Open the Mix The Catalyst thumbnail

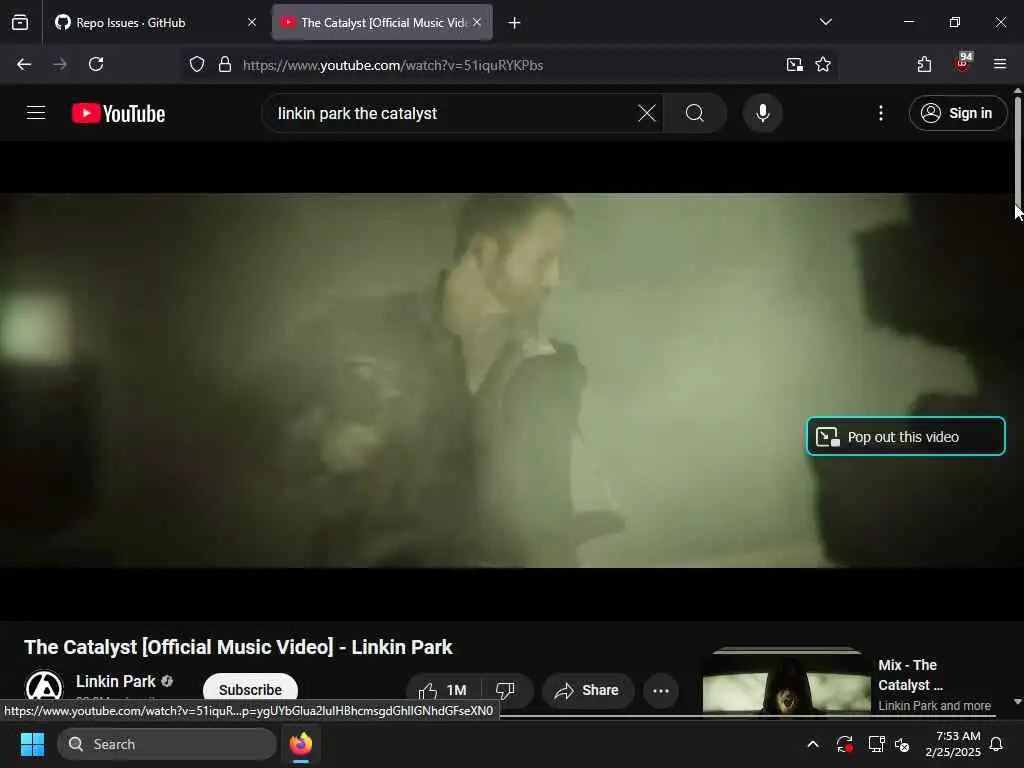(786, 680)
